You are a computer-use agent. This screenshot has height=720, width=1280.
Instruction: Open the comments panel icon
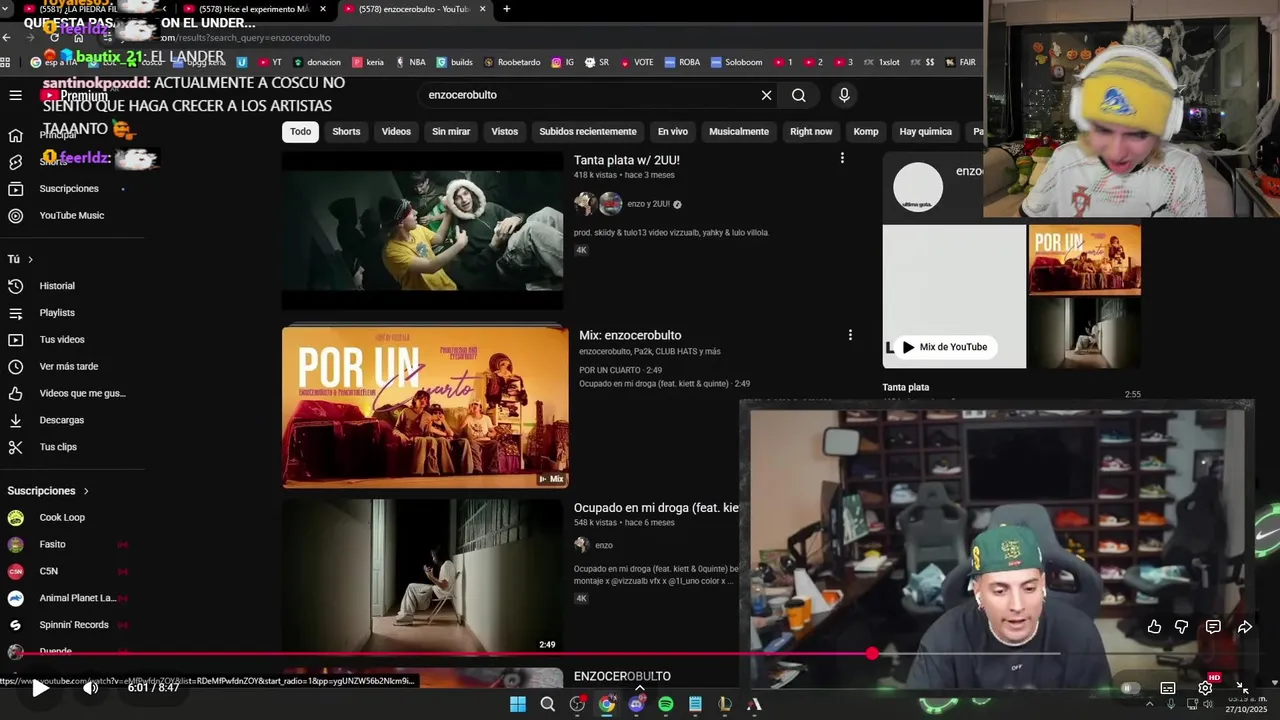(1213, 627)
